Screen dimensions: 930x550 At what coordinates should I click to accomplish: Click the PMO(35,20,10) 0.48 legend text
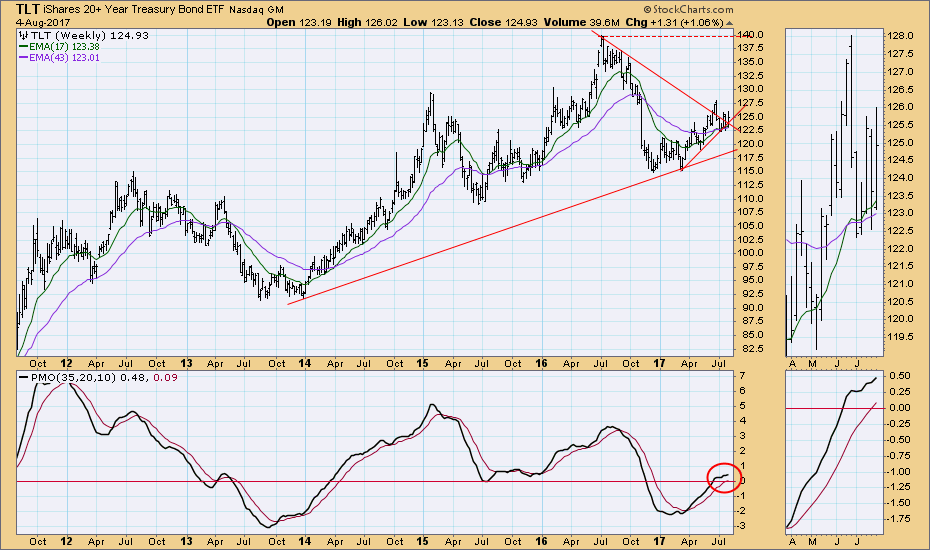[88, 377]
